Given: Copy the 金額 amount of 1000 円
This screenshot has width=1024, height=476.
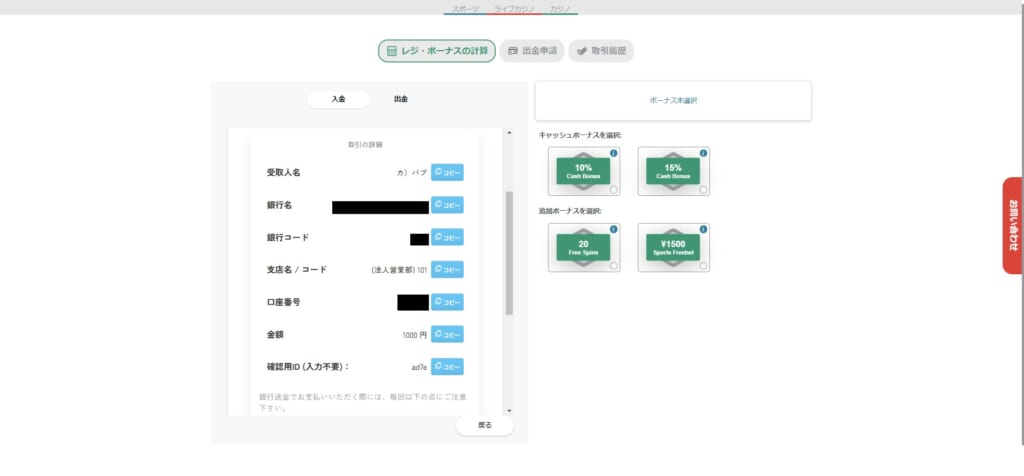Looking at the screenshot, I should [x=447, y=334].
